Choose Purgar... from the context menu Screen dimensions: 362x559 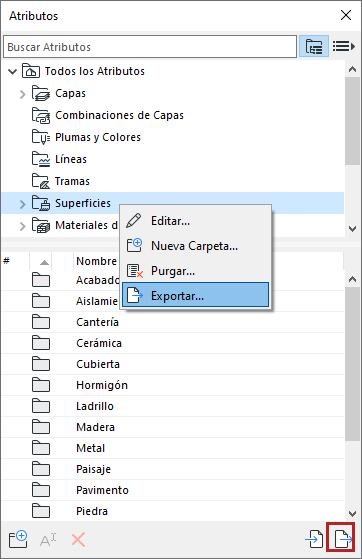click(195, 271)
